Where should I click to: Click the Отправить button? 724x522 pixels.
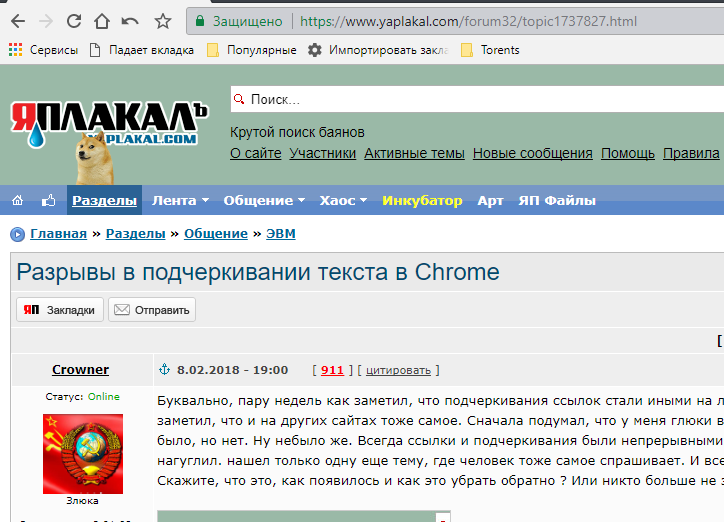[152, 310]
